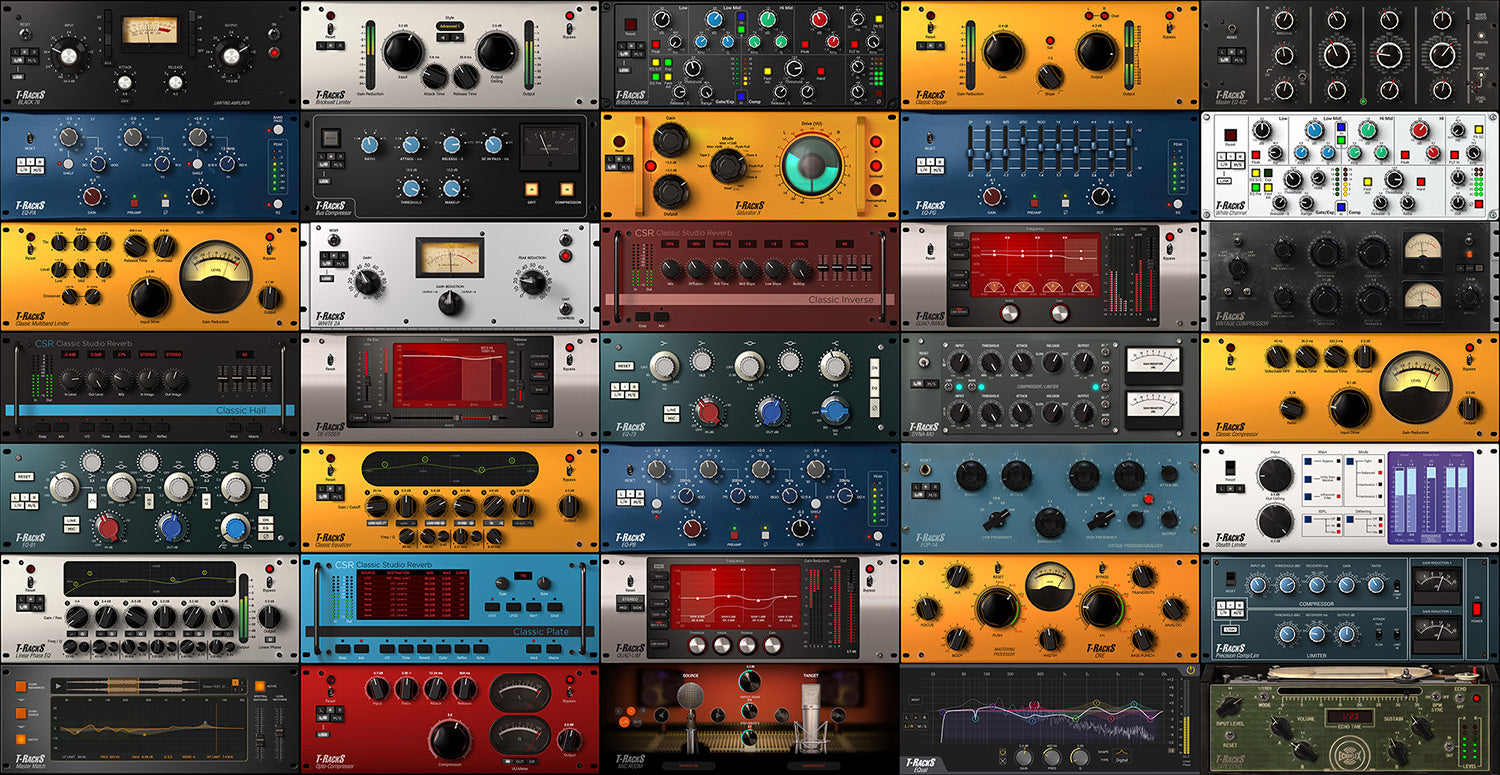Open the Style selector showing Advanced 1
This screenshot has height=775, width=1500.
450,26
